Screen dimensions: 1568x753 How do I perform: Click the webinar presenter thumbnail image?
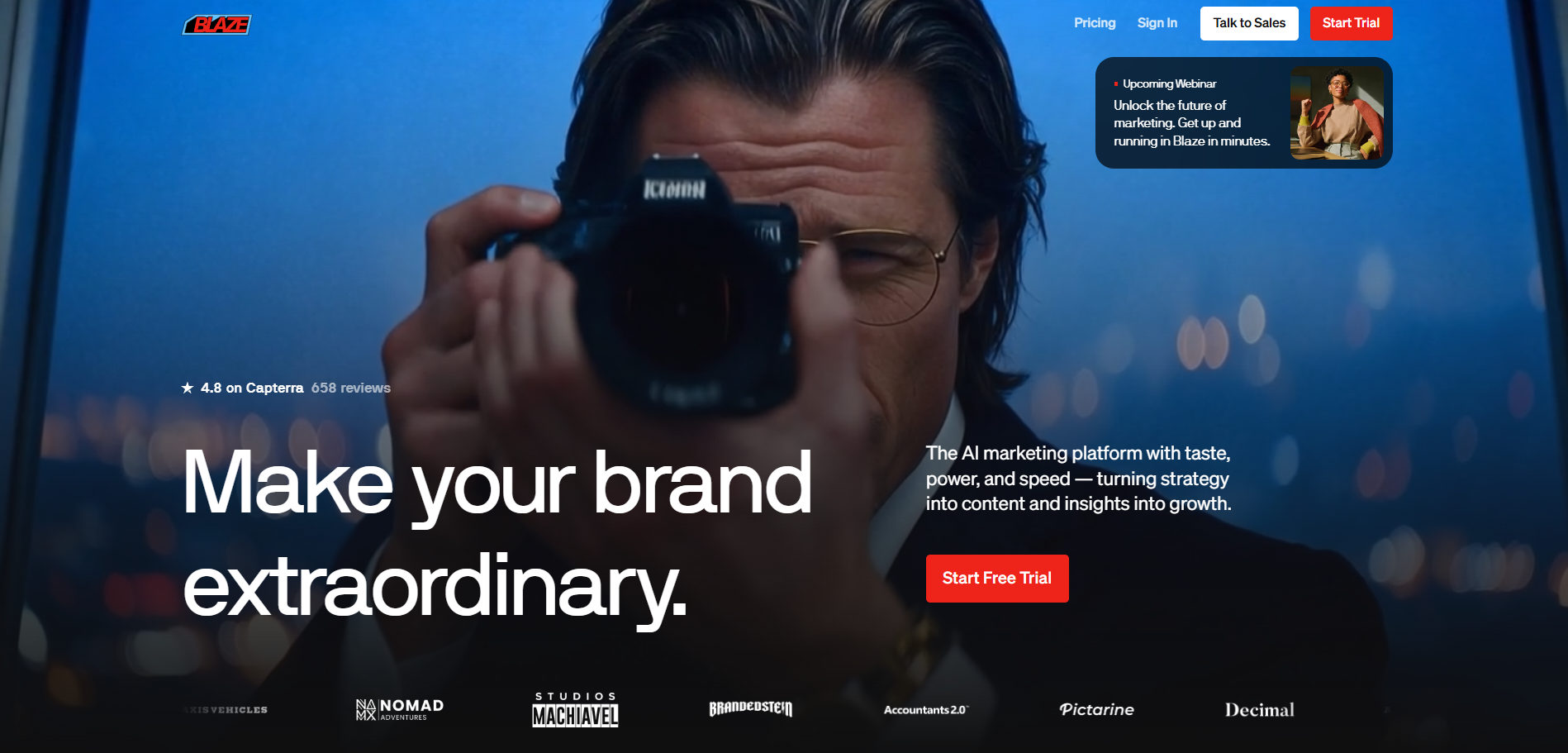click(1337, 112)
